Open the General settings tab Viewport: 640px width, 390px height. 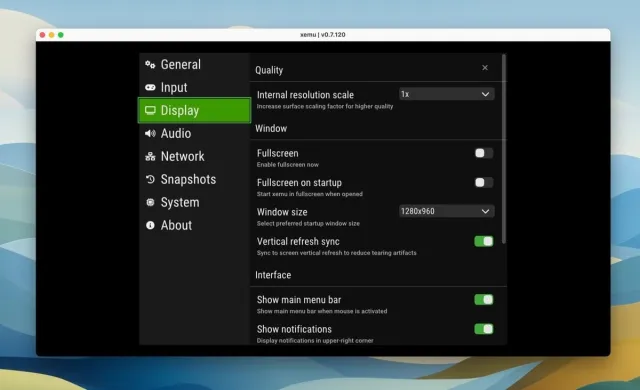[x=194, y=64]
